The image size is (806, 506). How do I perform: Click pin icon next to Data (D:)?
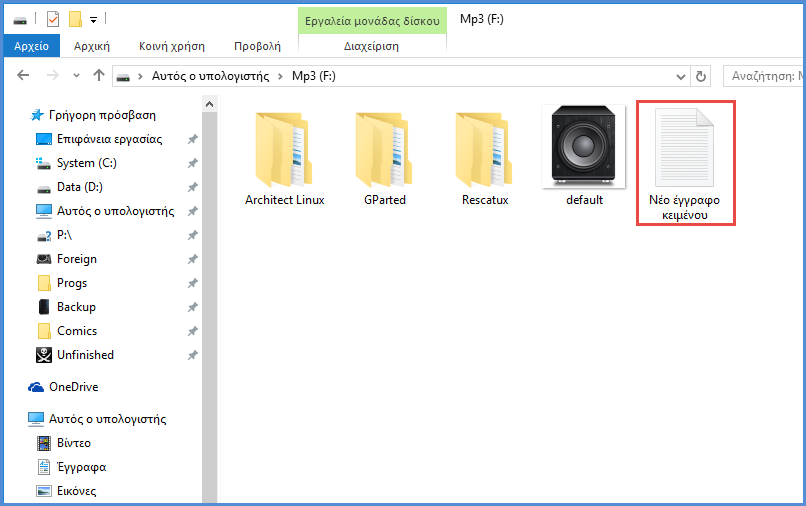[x=193, y=187]
